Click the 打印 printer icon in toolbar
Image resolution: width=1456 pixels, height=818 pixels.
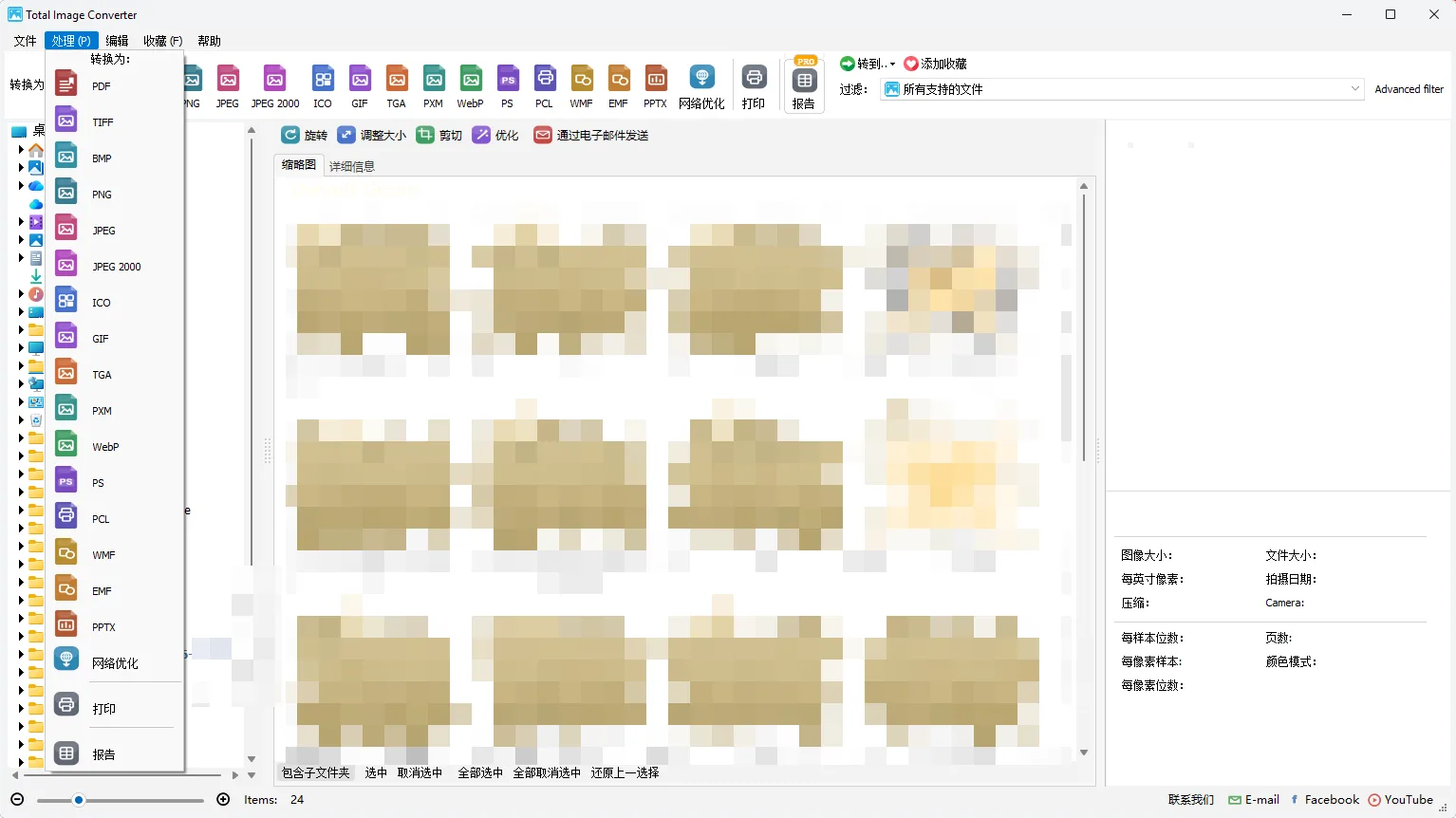tap(754, 86)
